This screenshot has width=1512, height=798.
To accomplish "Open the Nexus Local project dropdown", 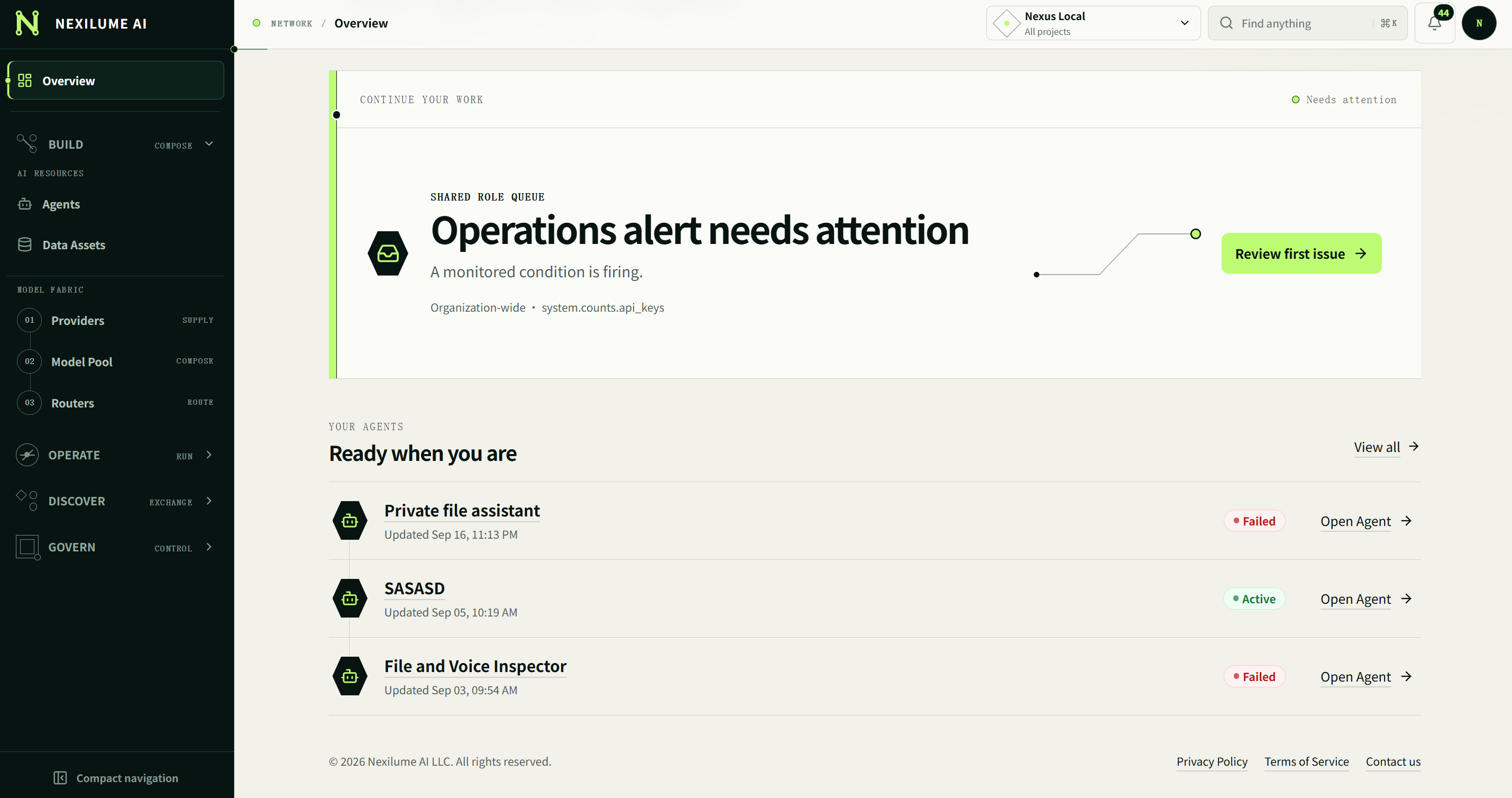I will click(1093, 23).
